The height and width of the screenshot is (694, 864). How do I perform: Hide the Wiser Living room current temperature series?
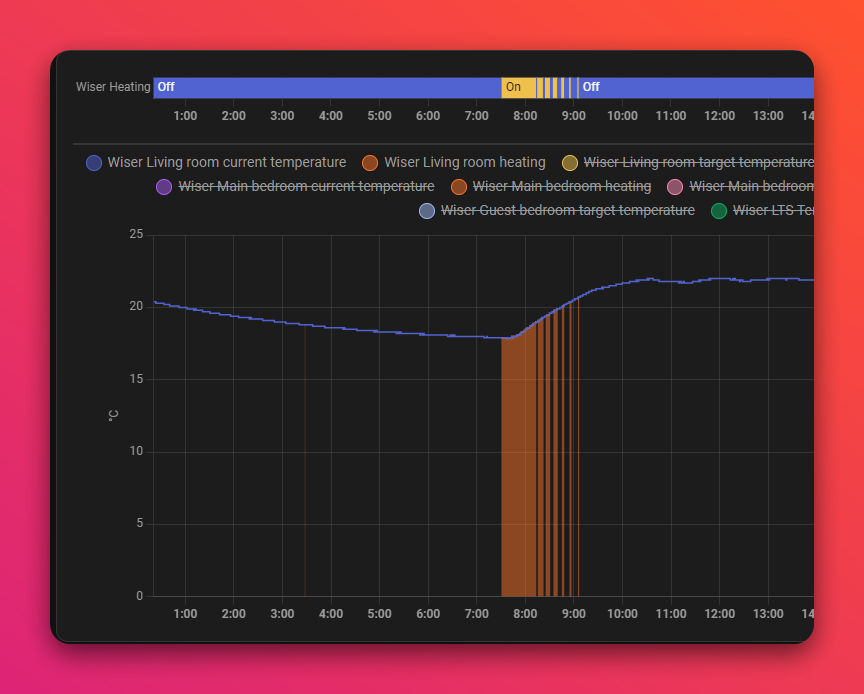229,162
